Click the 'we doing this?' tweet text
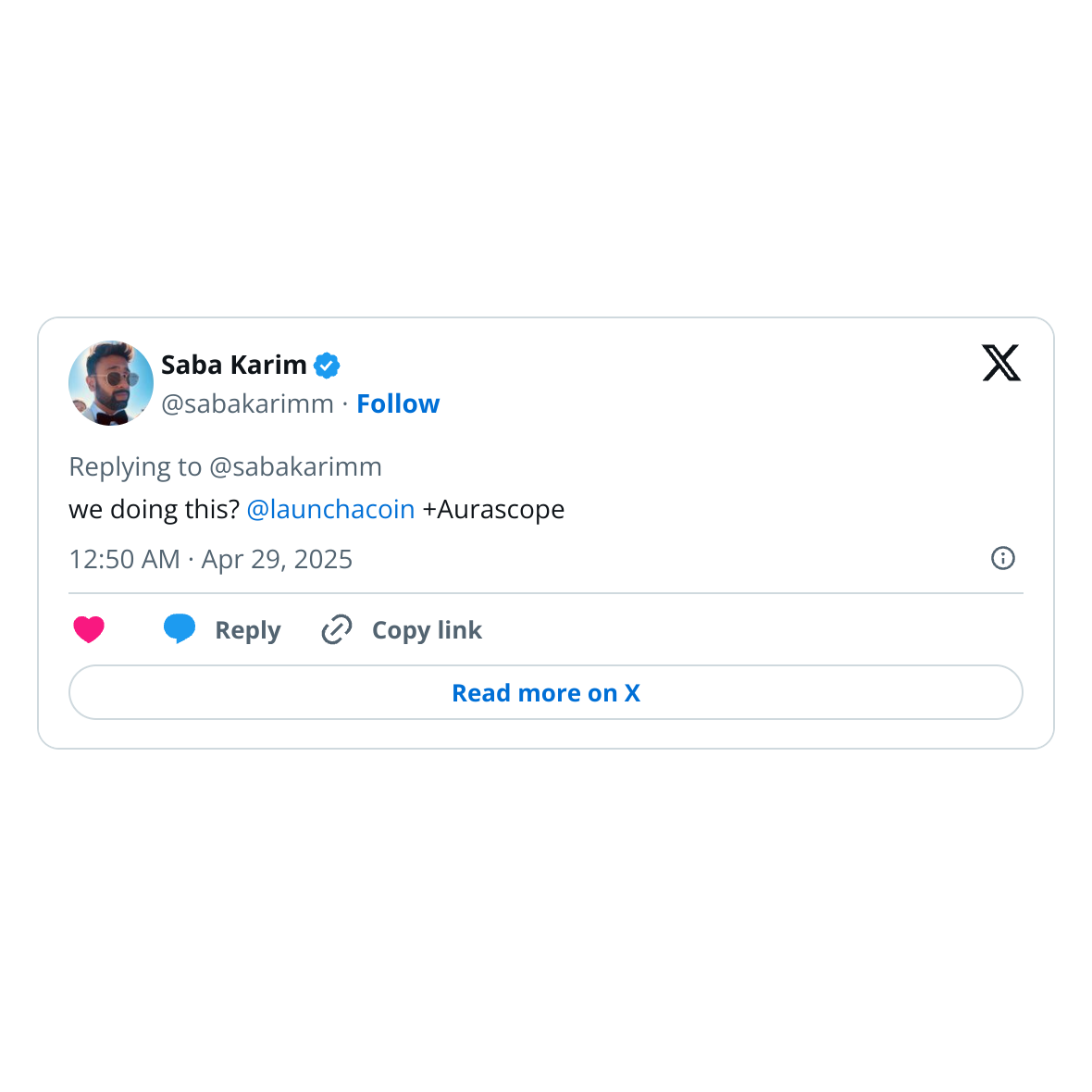This screenshot has height=1092, width=1092. (x=154, y=509)
